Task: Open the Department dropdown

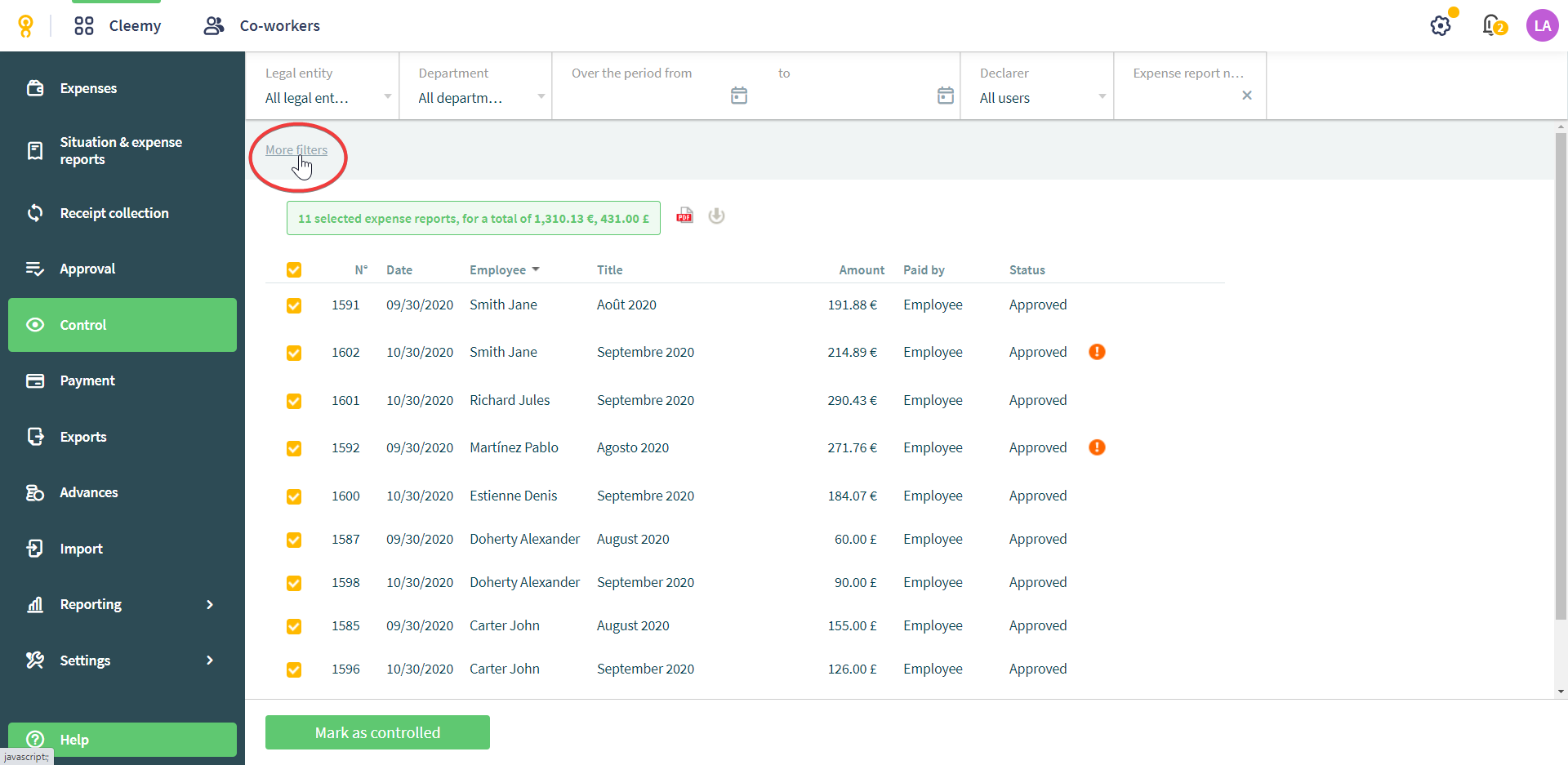Action: [476, 87]
